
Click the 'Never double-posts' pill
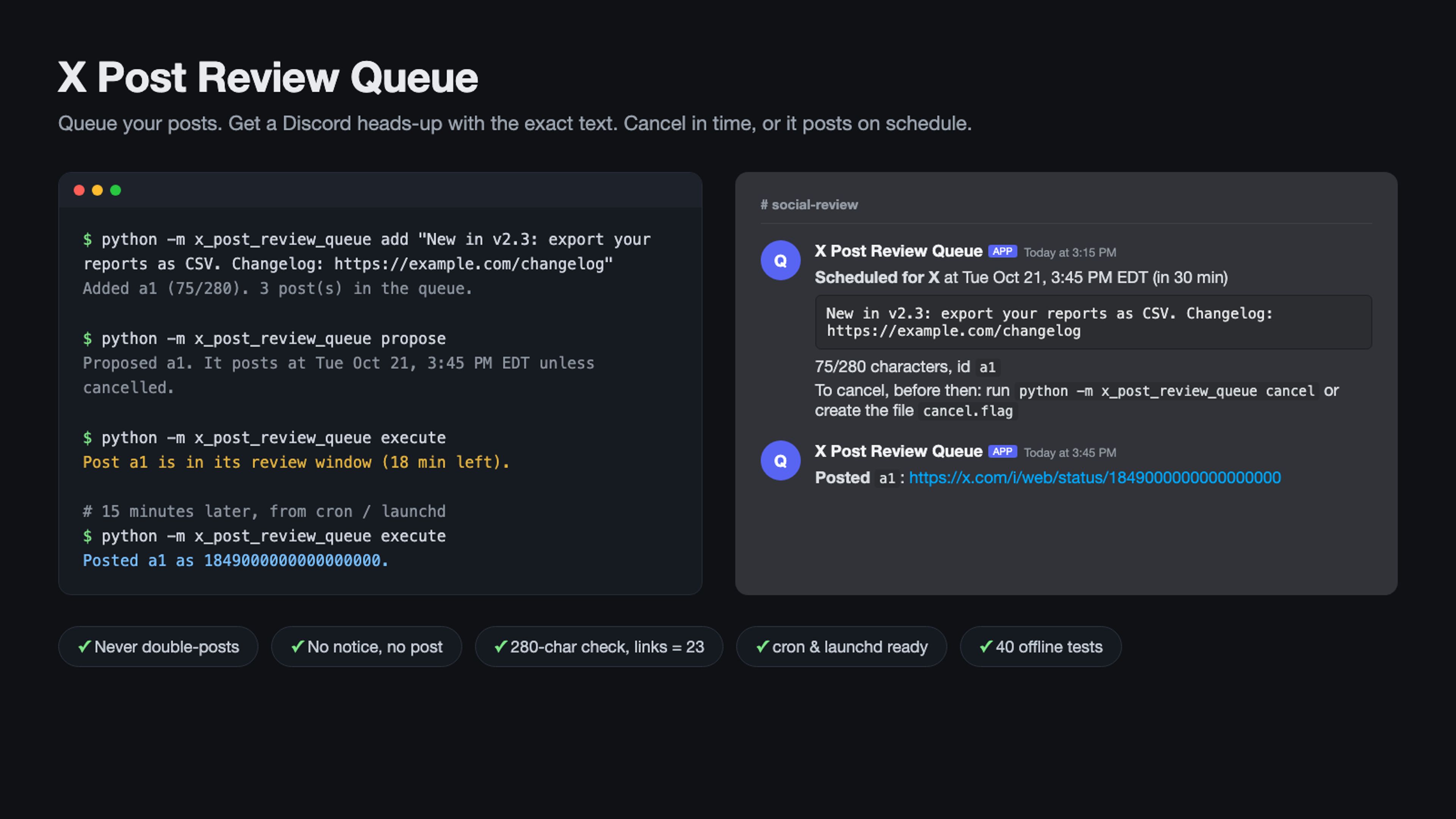pyautogui.click(x=158, y=646)
